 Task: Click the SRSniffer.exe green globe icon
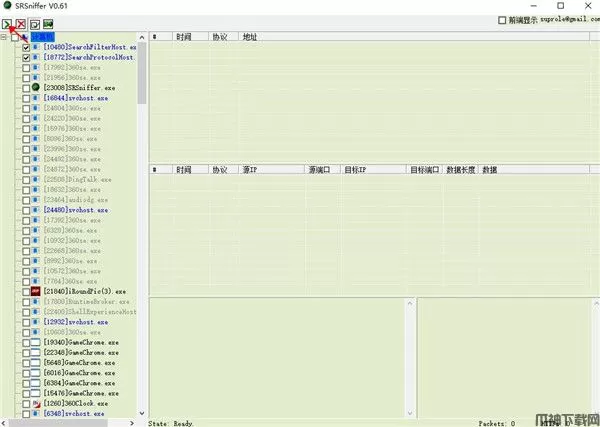[36, 88]
